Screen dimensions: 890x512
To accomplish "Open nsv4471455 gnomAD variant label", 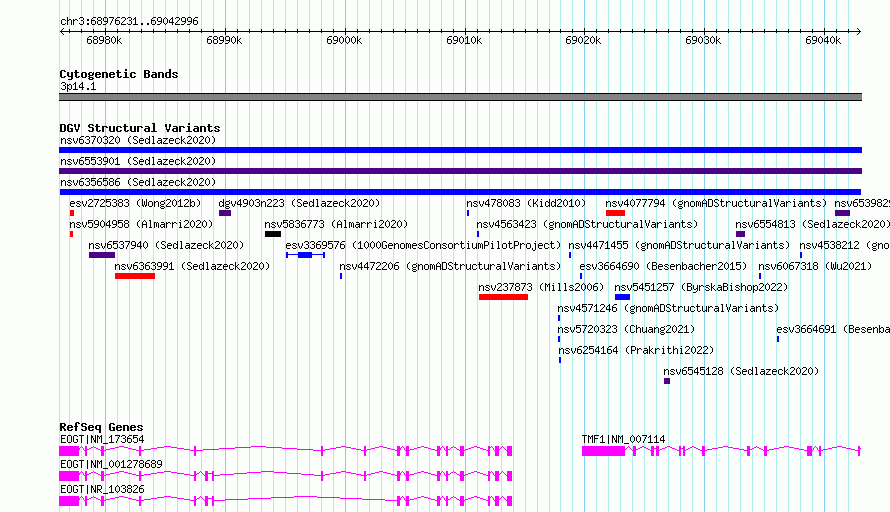I will coord(679,245).
